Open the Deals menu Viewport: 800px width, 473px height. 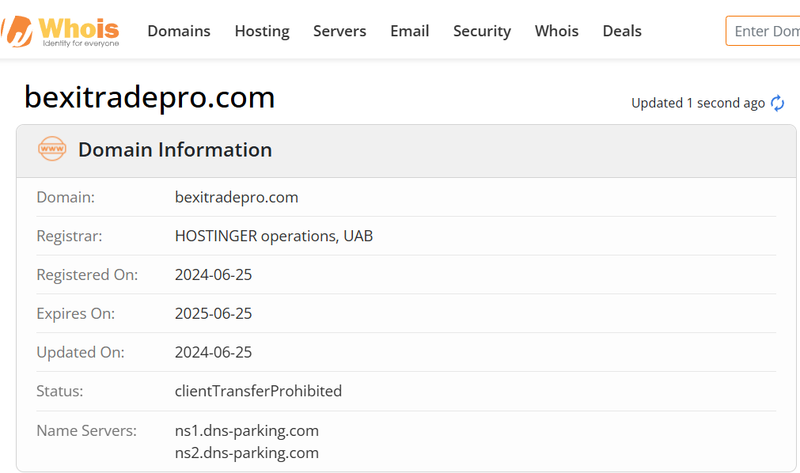tap(621, 31)
